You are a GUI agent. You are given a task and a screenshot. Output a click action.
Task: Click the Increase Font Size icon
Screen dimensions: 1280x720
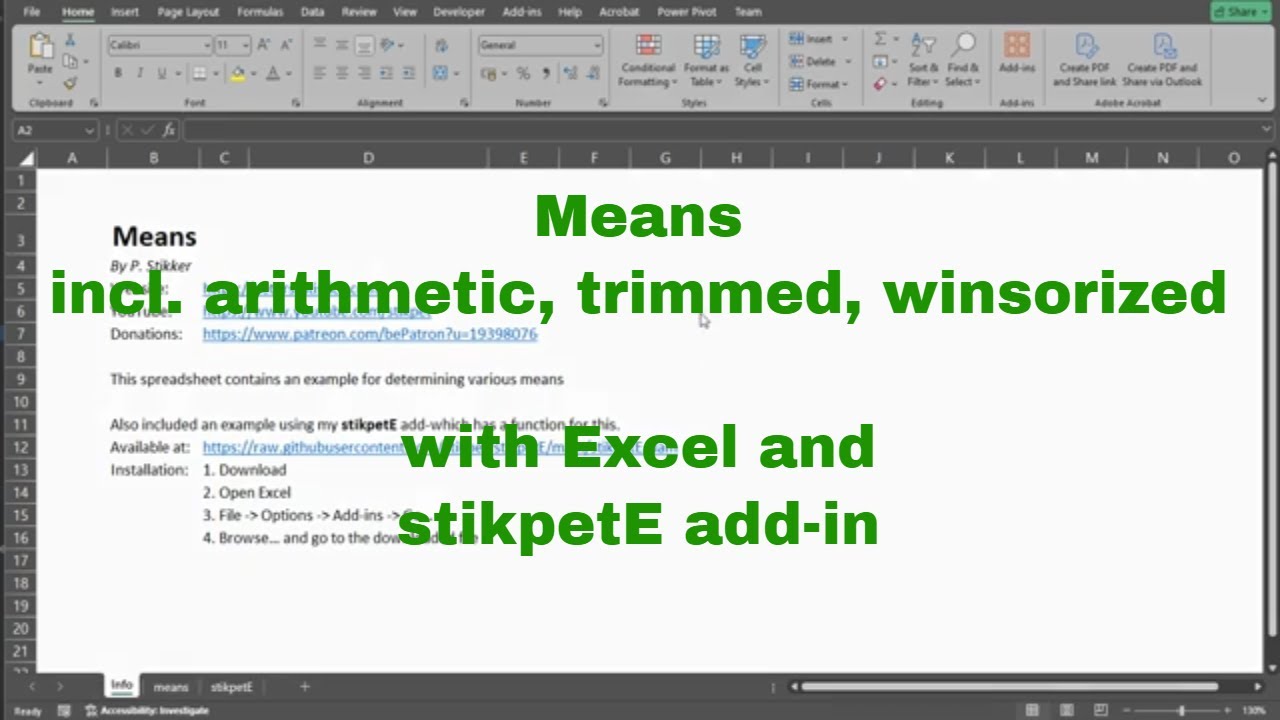[264, 45]
